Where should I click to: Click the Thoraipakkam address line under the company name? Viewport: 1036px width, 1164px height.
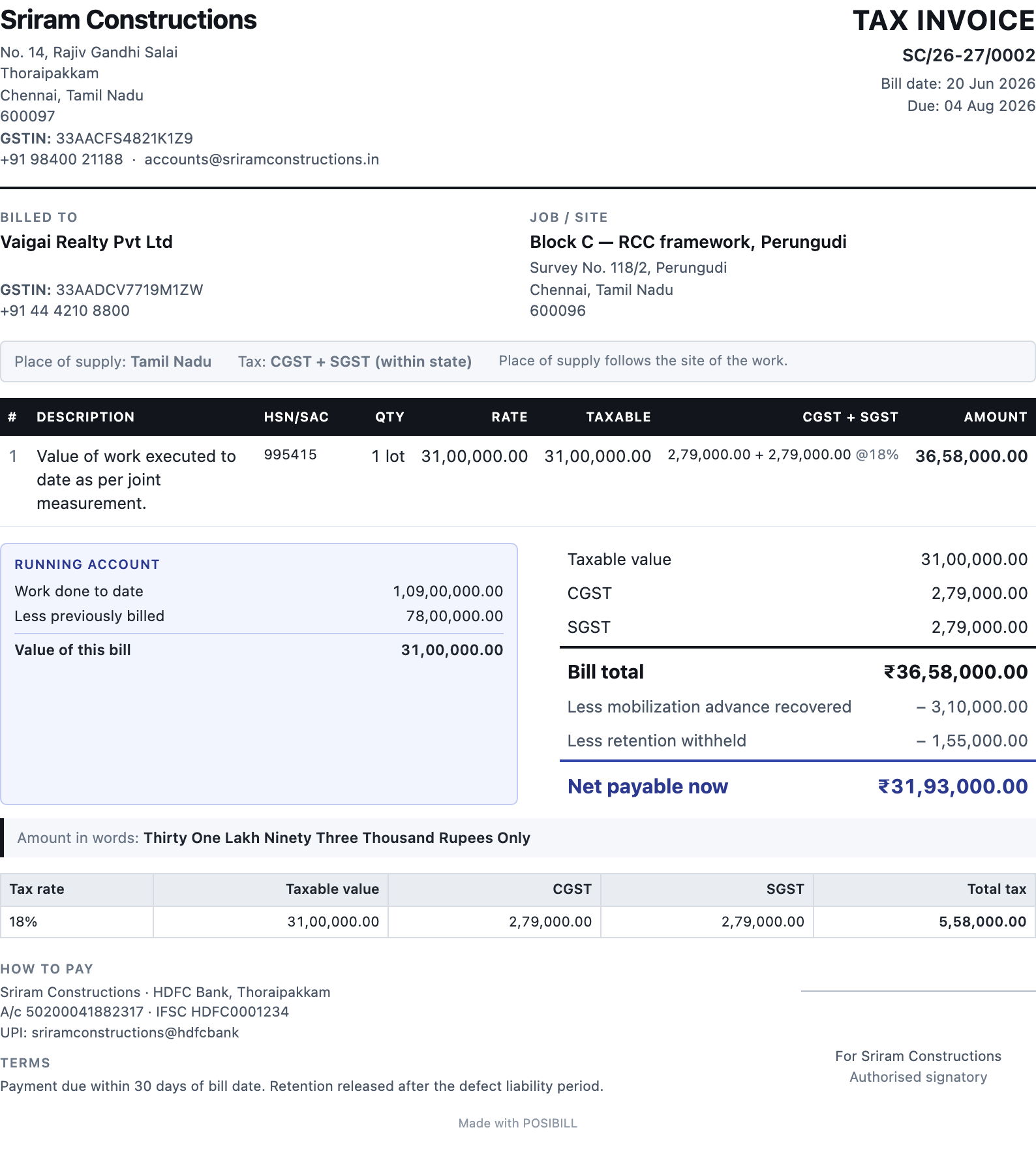tap(50, 73)
